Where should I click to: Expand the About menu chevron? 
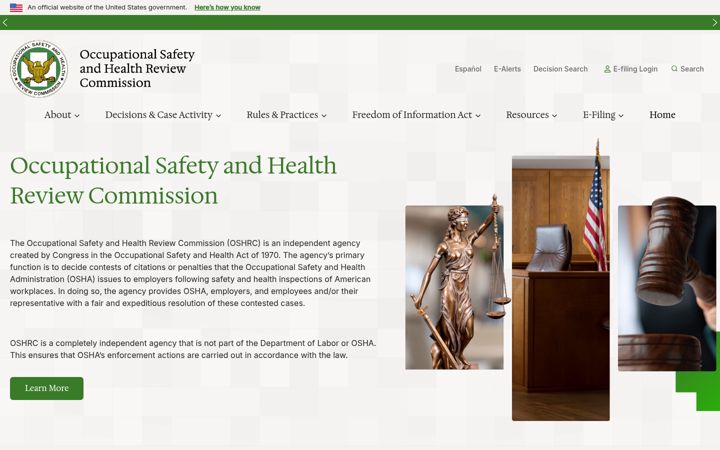[77, 116]
